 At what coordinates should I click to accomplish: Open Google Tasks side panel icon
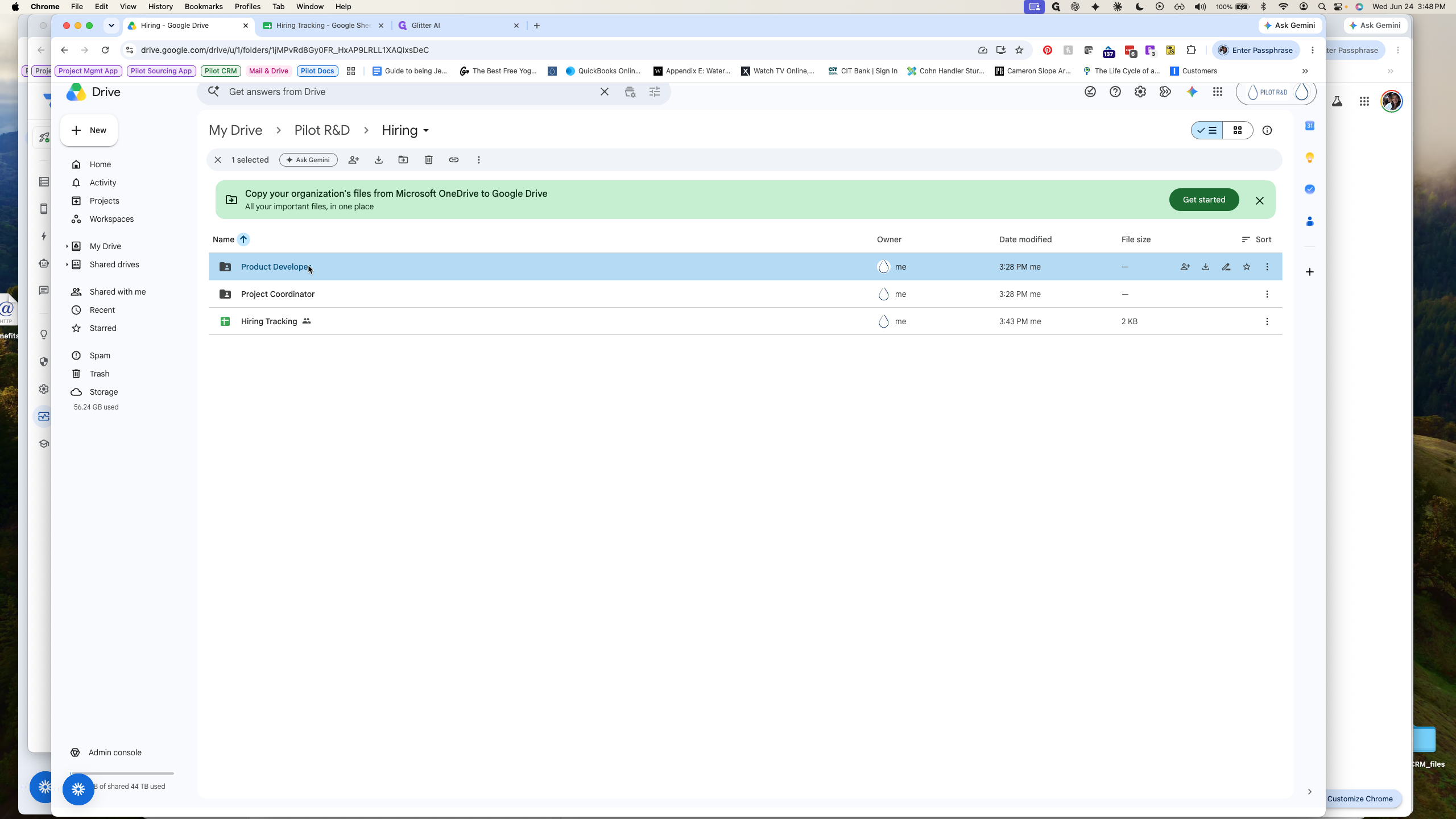1310,189
